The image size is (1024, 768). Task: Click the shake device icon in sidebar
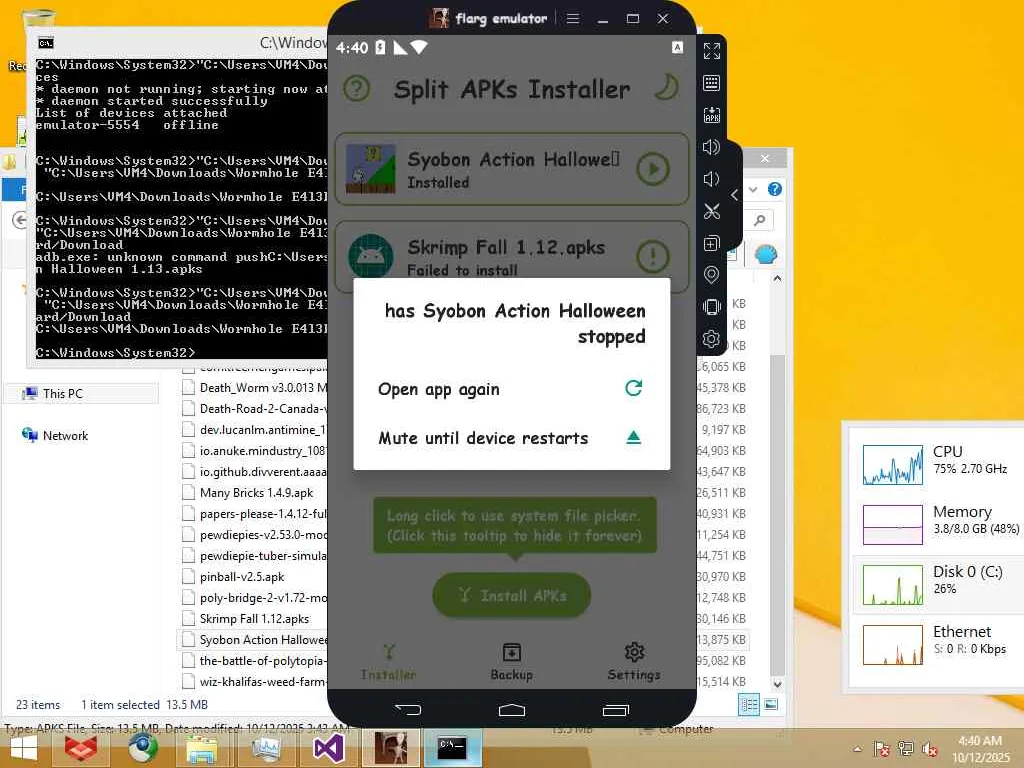(711, 307)
